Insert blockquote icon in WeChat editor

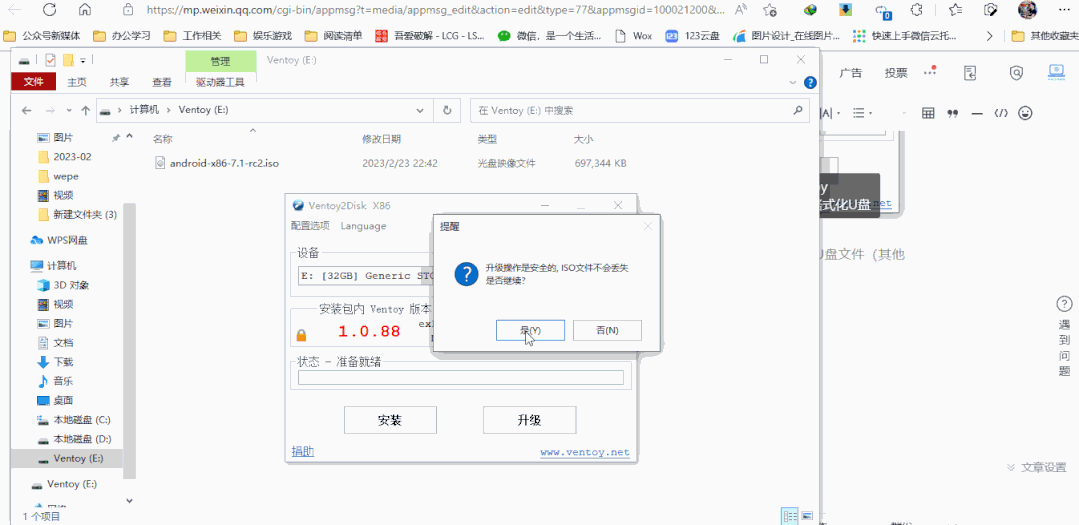952,113
